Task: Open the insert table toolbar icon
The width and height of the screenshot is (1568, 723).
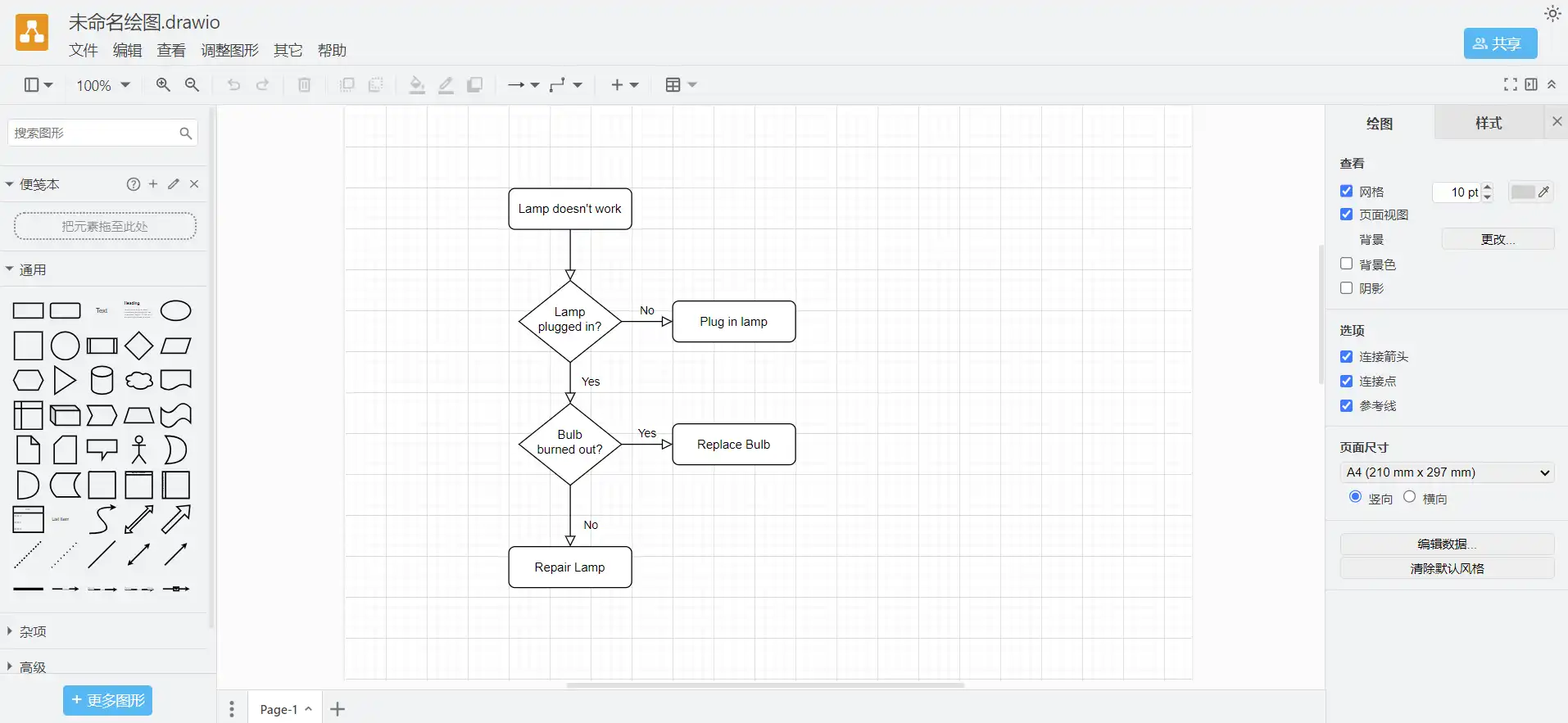Action: [680, 85]
